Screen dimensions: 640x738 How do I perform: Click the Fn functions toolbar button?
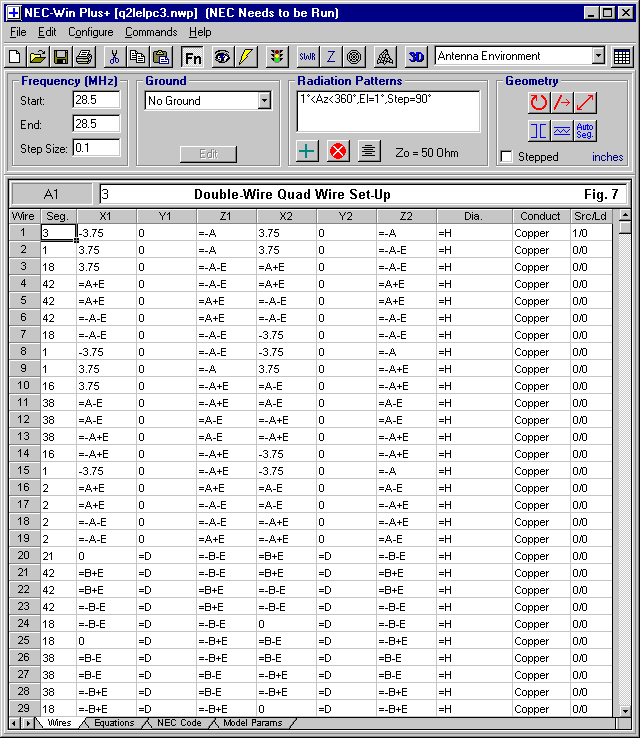pyautogui.click(x=193, y=57)
